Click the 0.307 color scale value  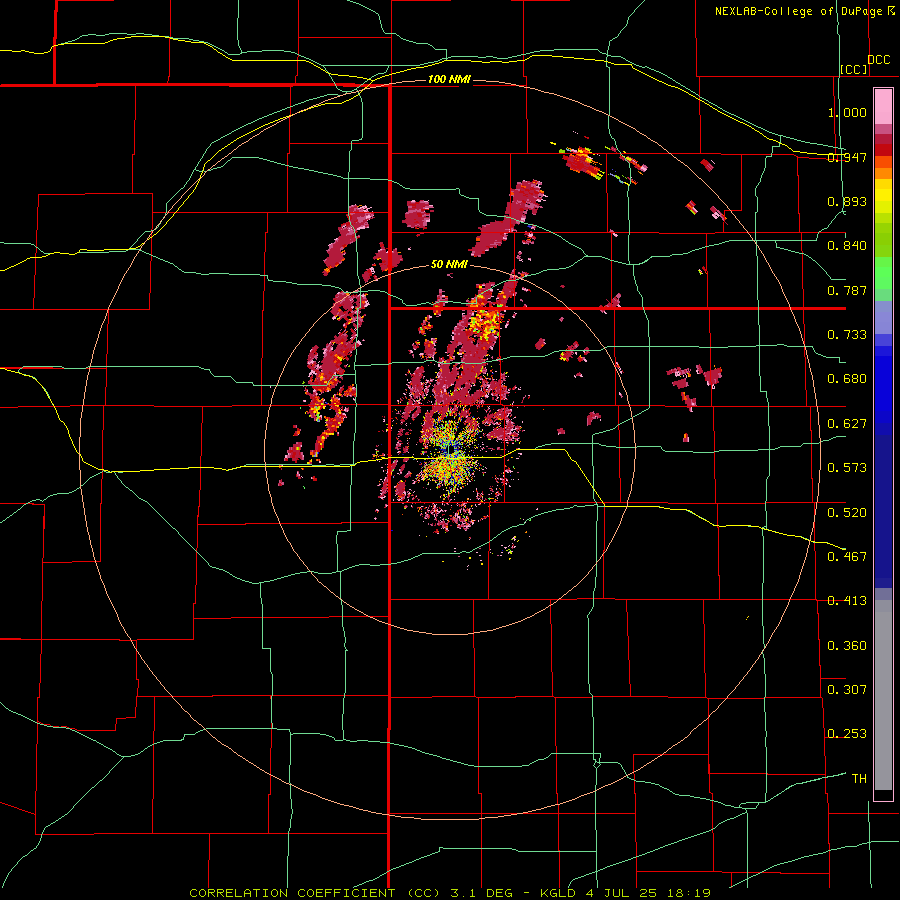[x=847, y=690]
